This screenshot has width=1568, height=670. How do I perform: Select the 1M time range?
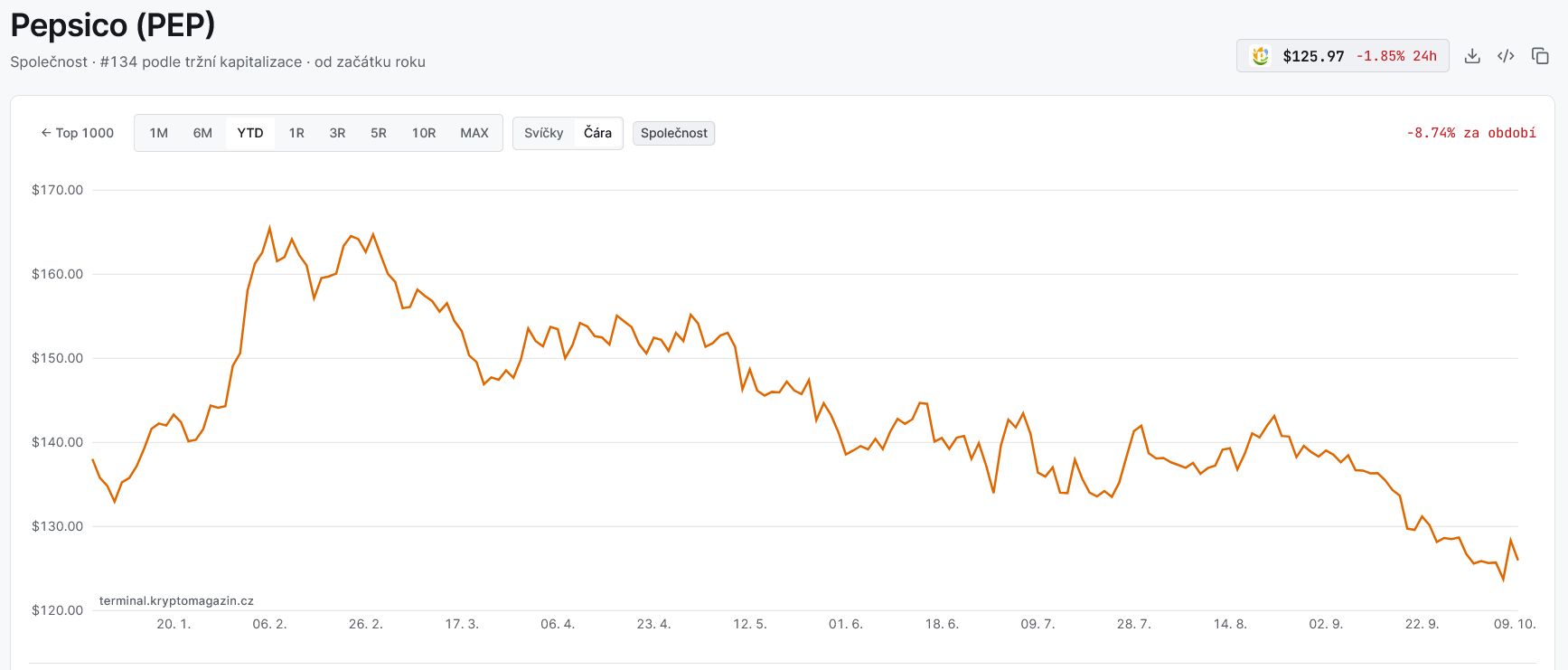pyautogui.click(x=159, y=133)
